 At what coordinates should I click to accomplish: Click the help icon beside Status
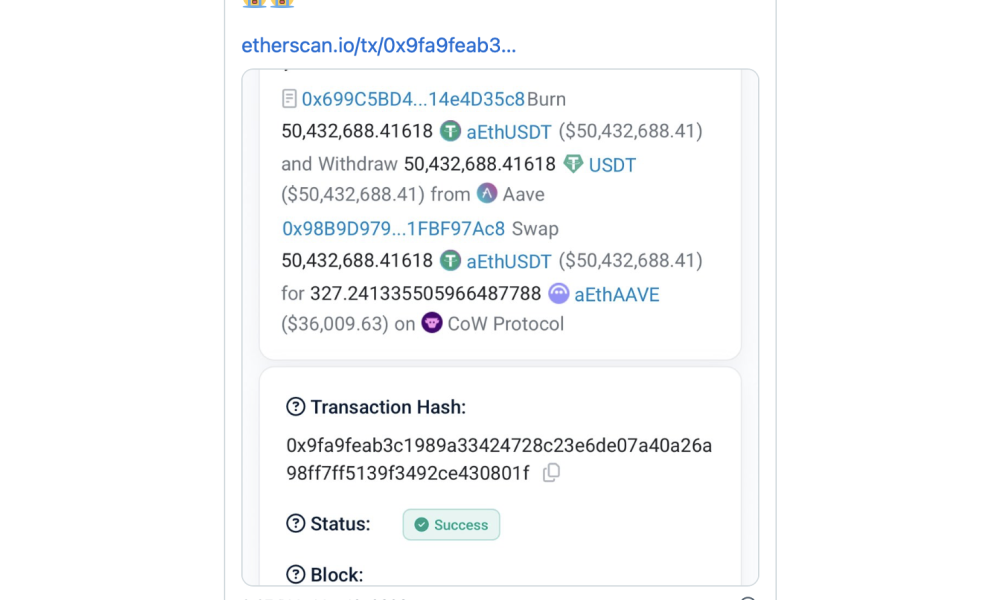point(295,523)
